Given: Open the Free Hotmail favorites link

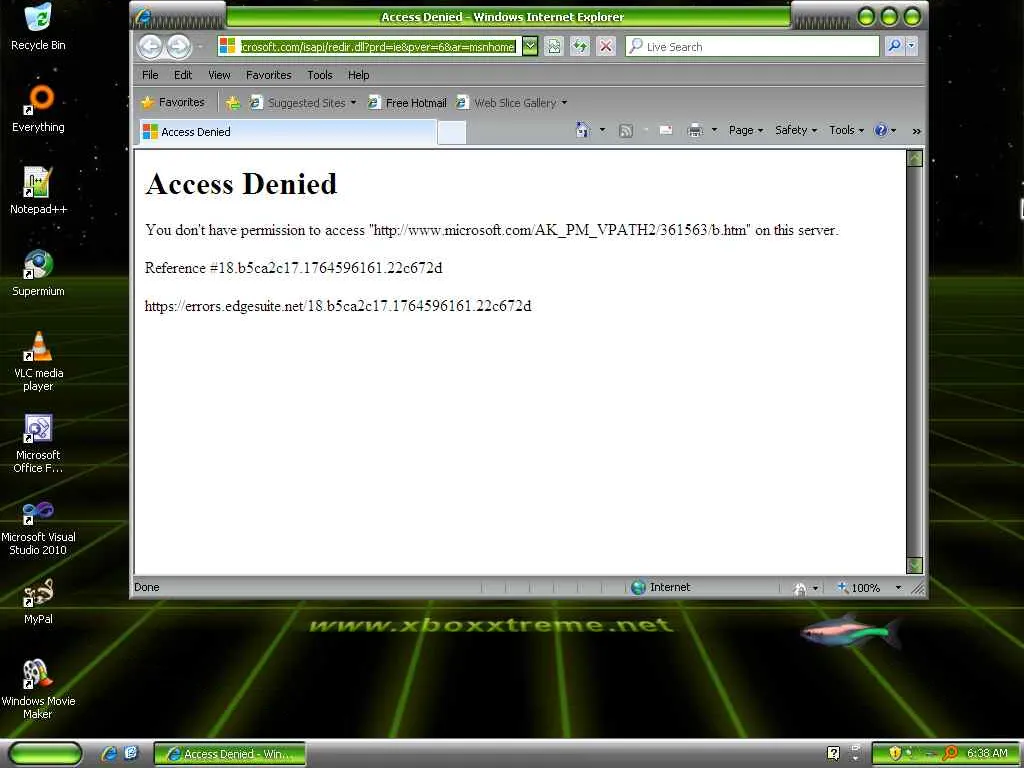Looking at the screenshot, I should [408, 103].
